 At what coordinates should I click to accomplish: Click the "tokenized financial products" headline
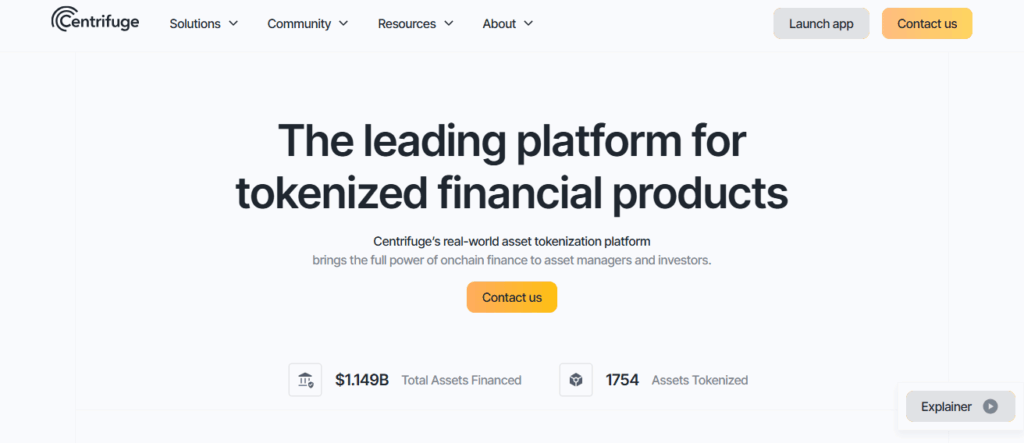(511, 193)
